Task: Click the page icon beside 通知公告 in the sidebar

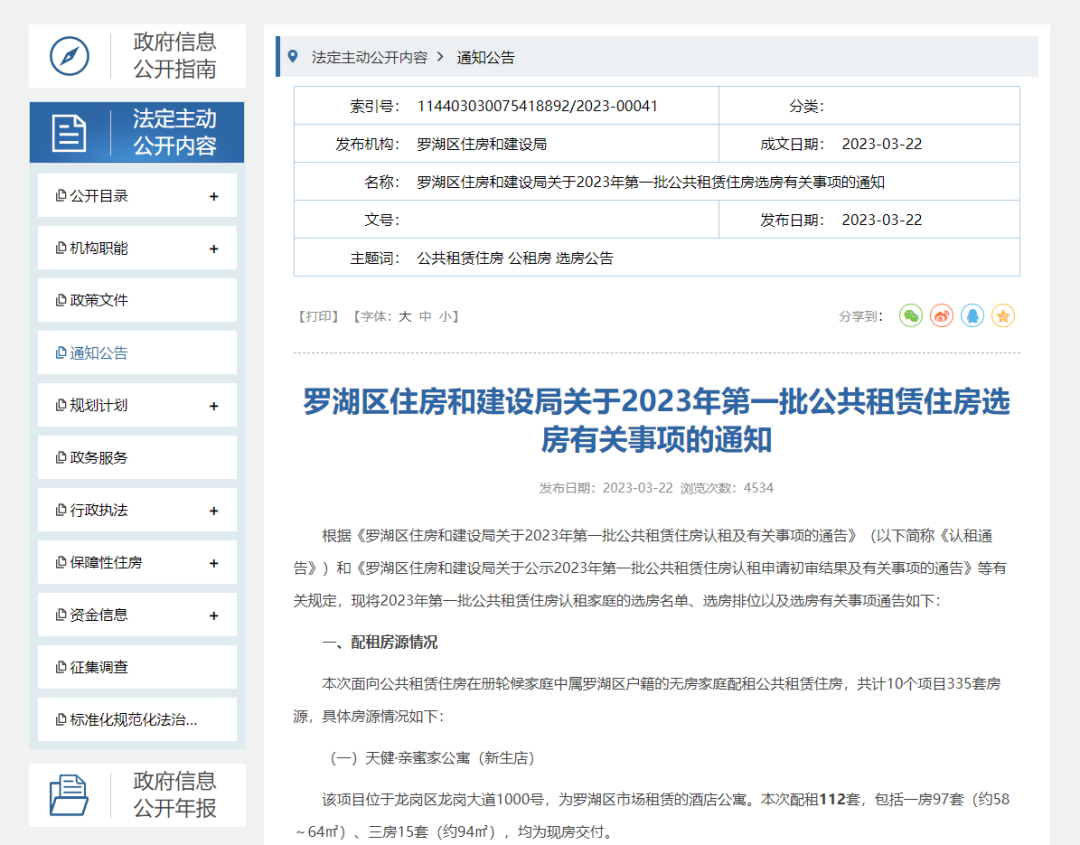Action: [x=61, y=353]
